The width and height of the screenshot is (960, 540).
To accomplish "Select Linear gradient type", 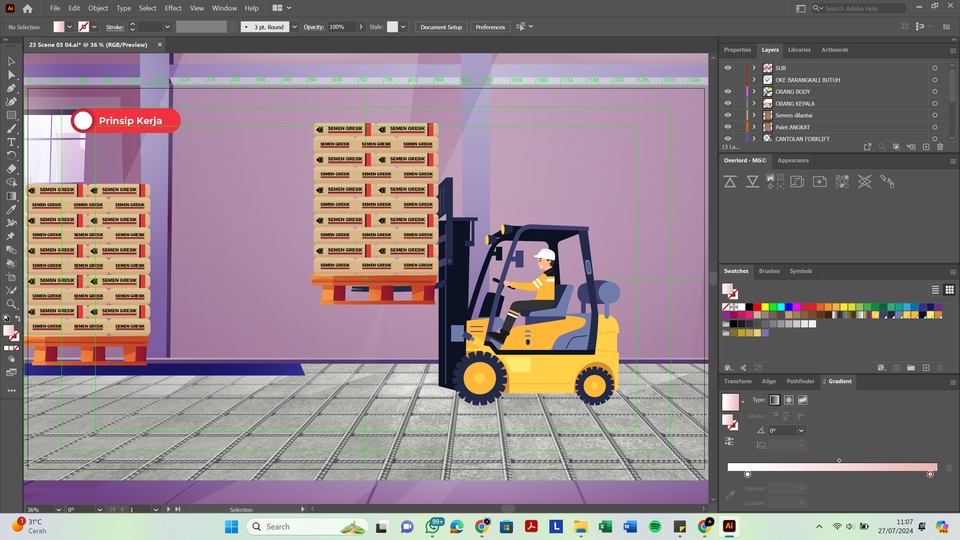I will (774, 400).
